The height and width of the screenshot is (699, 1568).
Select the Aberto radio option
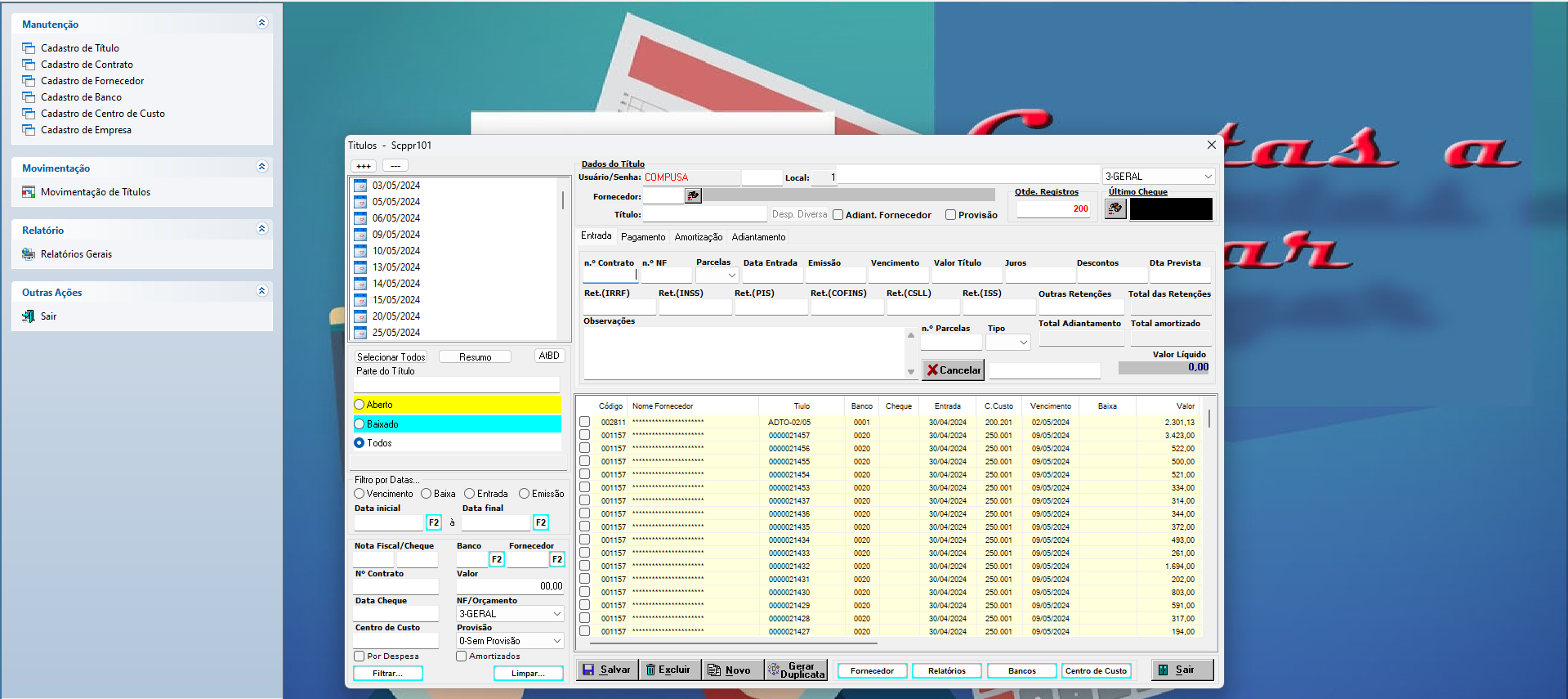coord(359,405)
